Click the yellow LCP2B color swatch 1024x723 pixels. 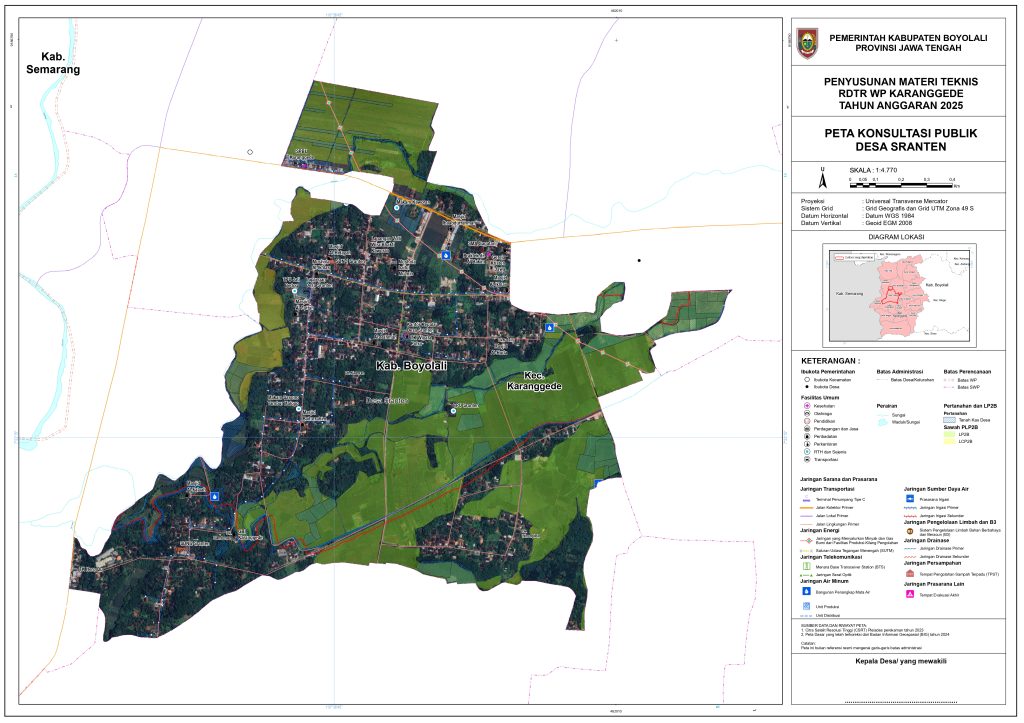pos(949,442)
